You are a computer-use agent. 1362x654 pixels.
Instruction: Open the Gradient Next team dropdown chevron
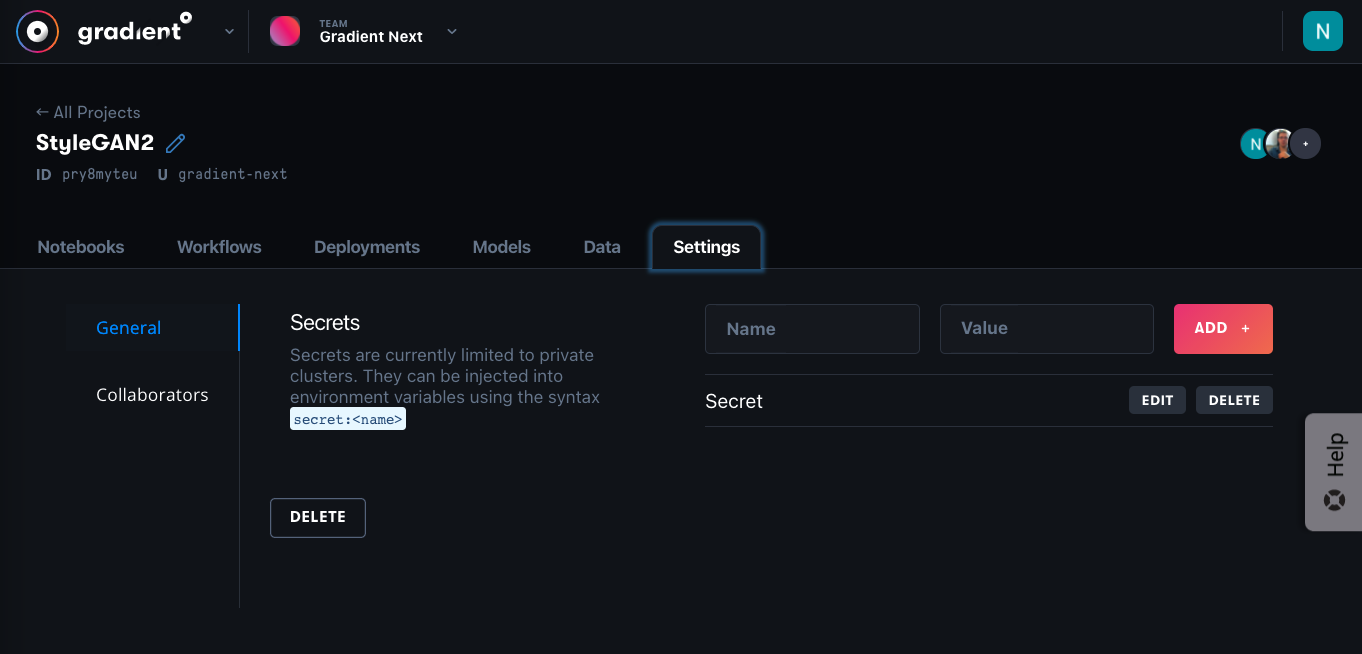point(451,32)
